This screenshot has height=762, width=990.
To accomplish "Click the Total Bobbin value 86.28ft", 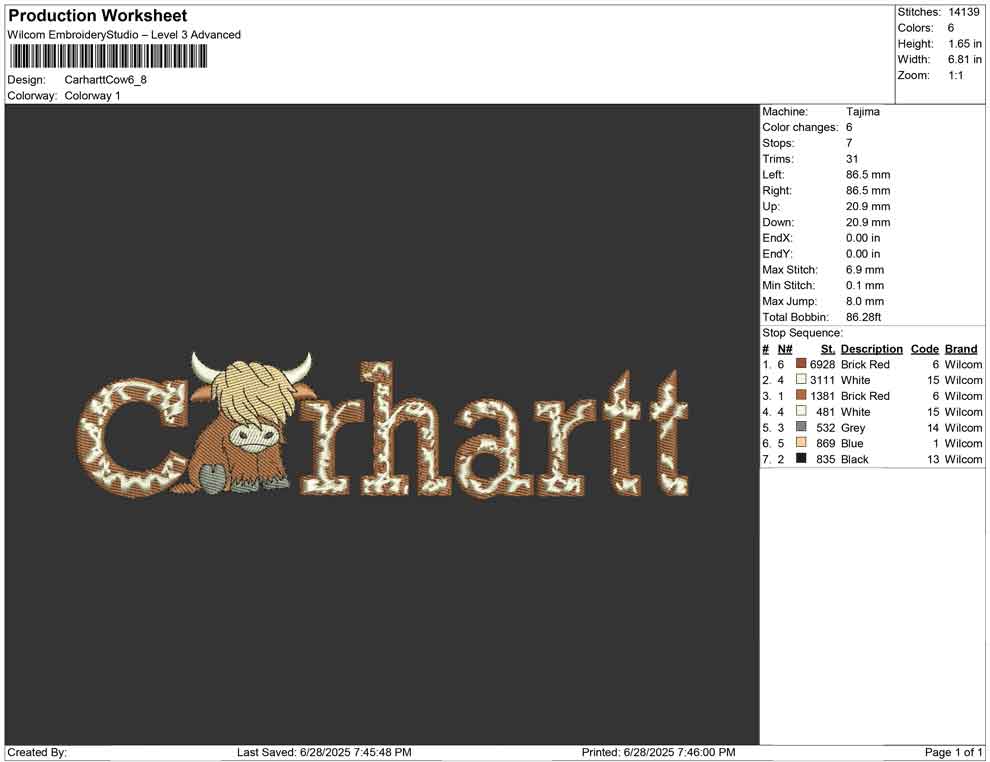I will point(863,316).
